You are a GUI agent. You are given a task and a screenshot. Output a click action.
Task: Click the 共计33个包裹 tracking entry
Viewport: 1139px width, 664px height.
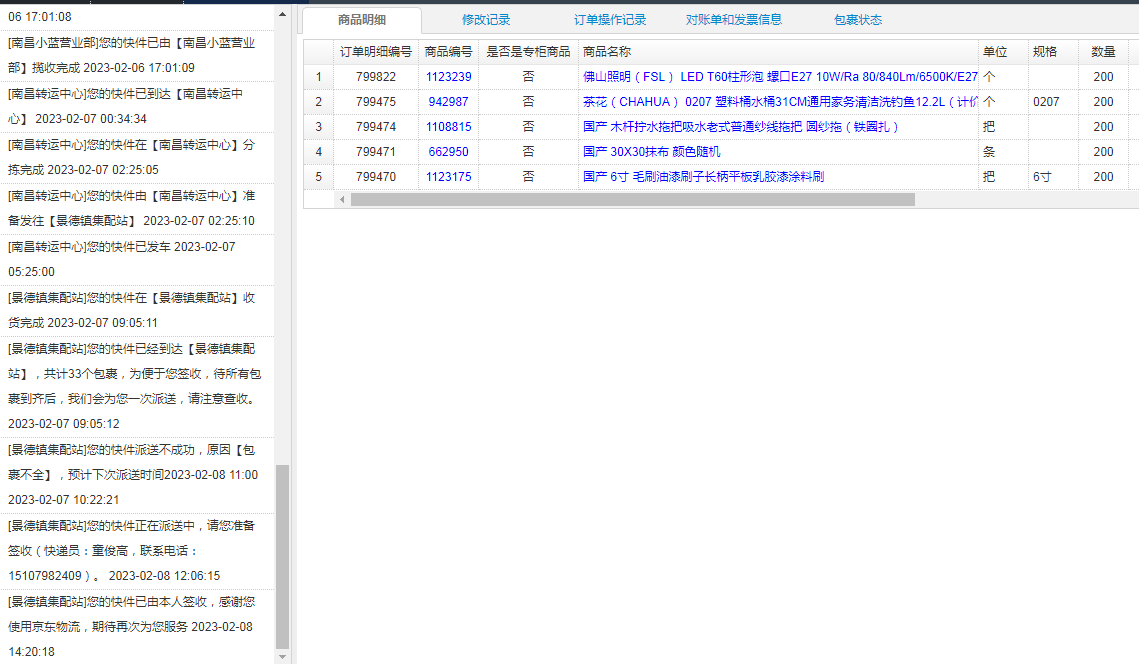137,386
